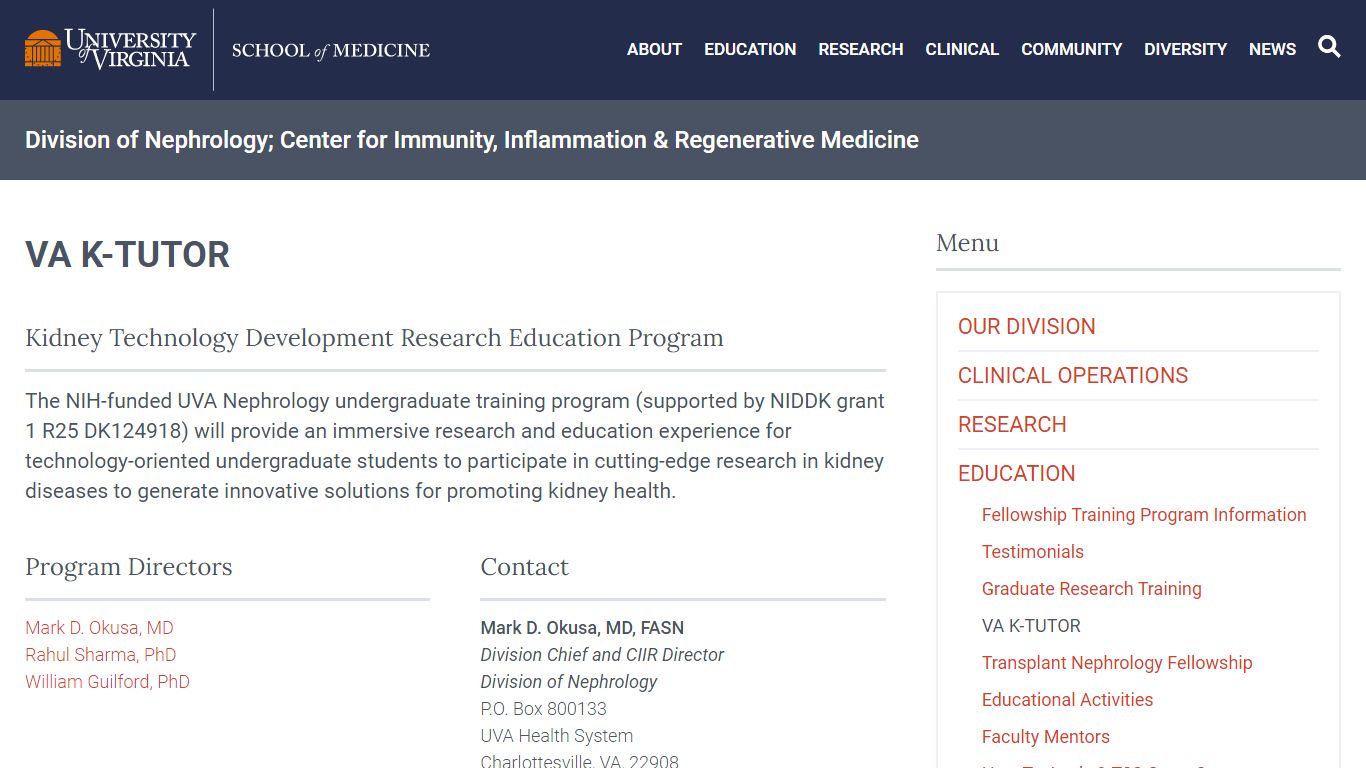Click the Program Directors heading

point(128,567)
